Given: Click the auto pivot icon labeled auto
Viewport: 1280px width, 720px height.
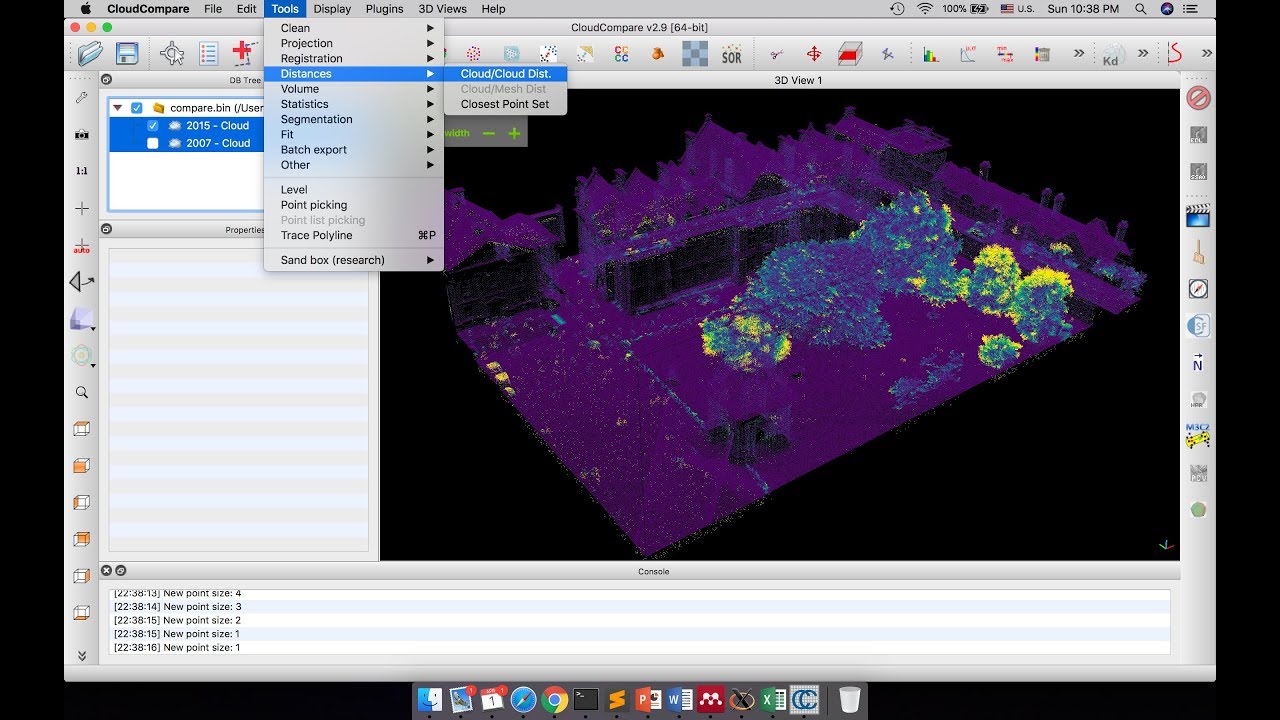Looking at the screenshot, I should [82, 246].
